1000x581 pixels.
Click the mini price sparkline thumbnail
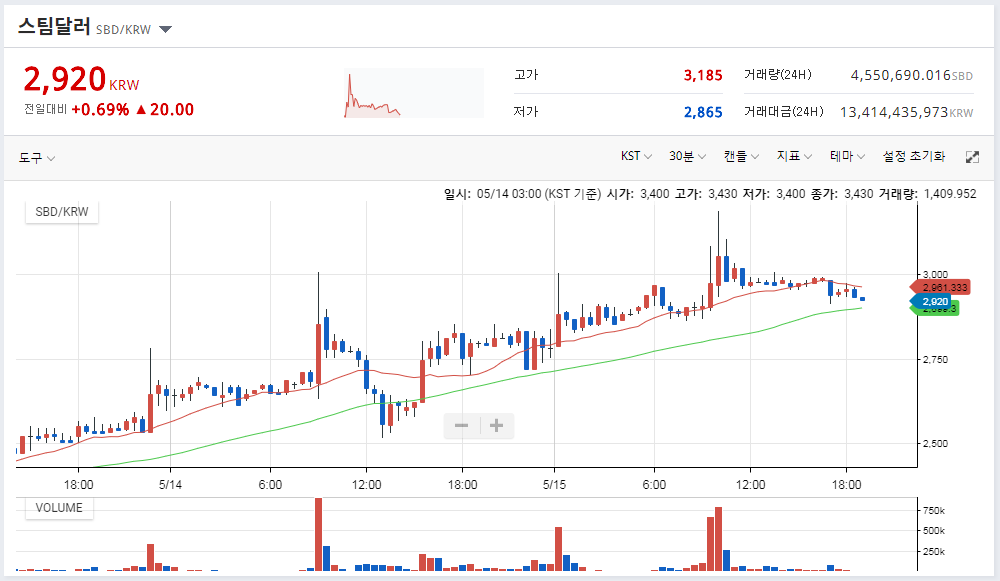click(x=413, y=93)
